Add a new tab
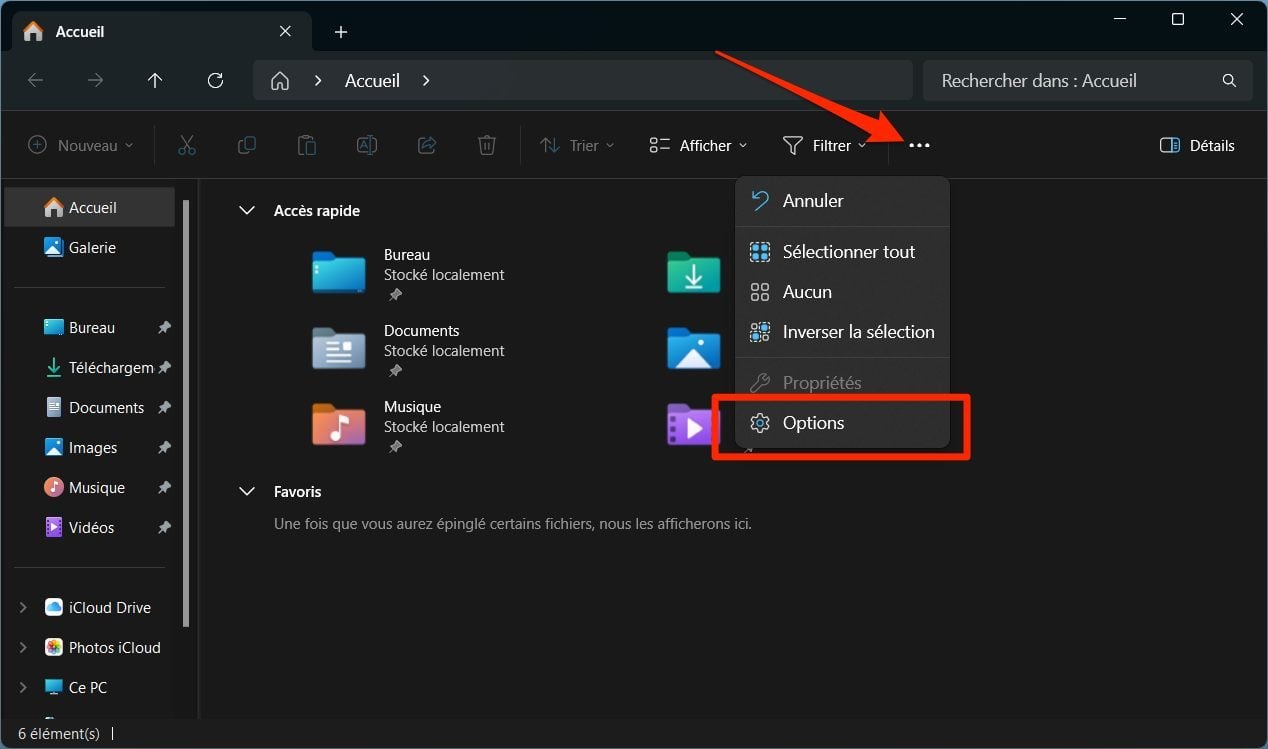This screenshot has width=1268, height=749. [341, 32]
